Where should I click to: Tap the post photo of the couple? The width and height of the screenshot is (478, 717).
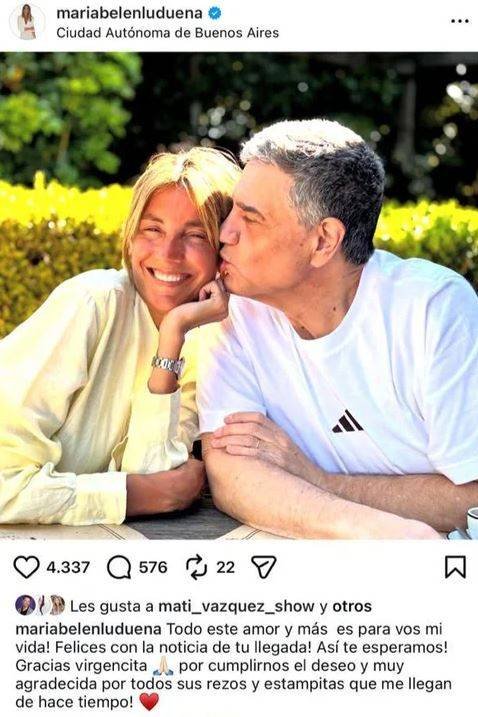pyautogui.click(x=239, y=296)
